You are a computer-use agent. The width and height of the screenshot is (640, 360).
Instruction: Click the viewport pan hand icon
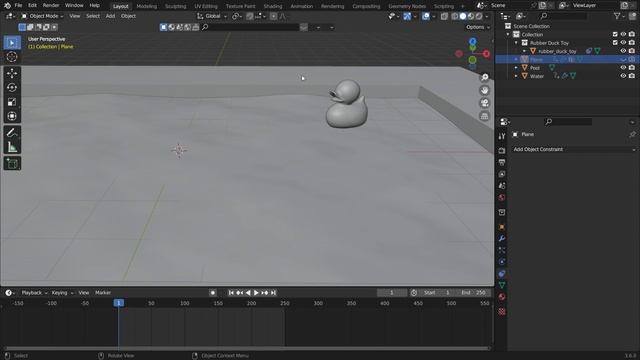[484, 90]
